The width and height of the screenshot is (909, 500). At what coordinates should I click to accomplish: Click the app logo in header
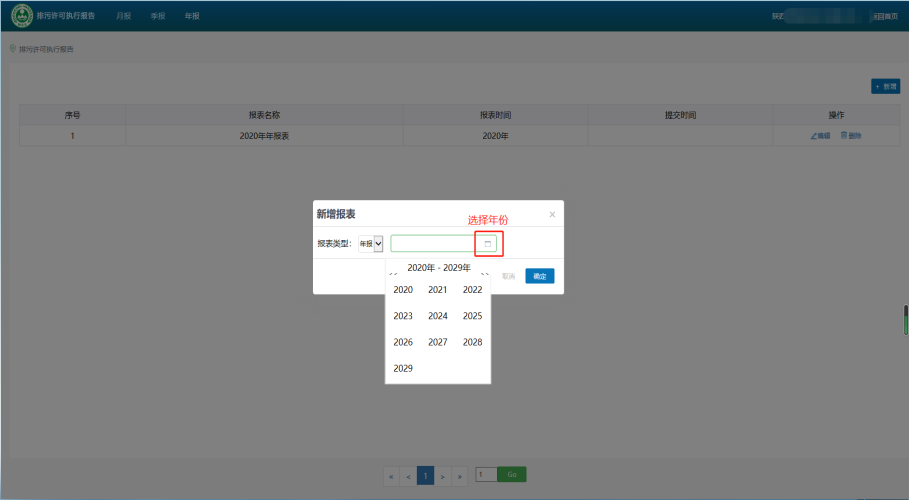tap(21, 16)
